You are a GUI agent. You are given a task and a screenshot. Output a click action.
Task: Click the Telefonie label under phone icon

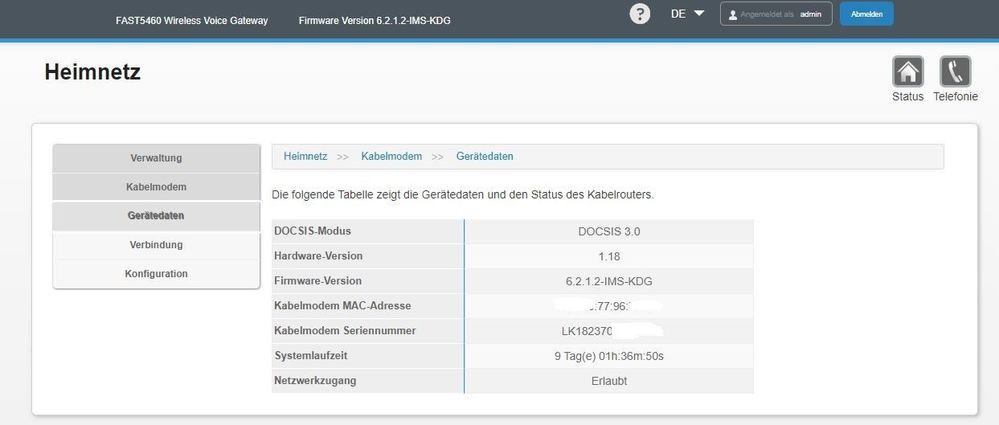955,97
